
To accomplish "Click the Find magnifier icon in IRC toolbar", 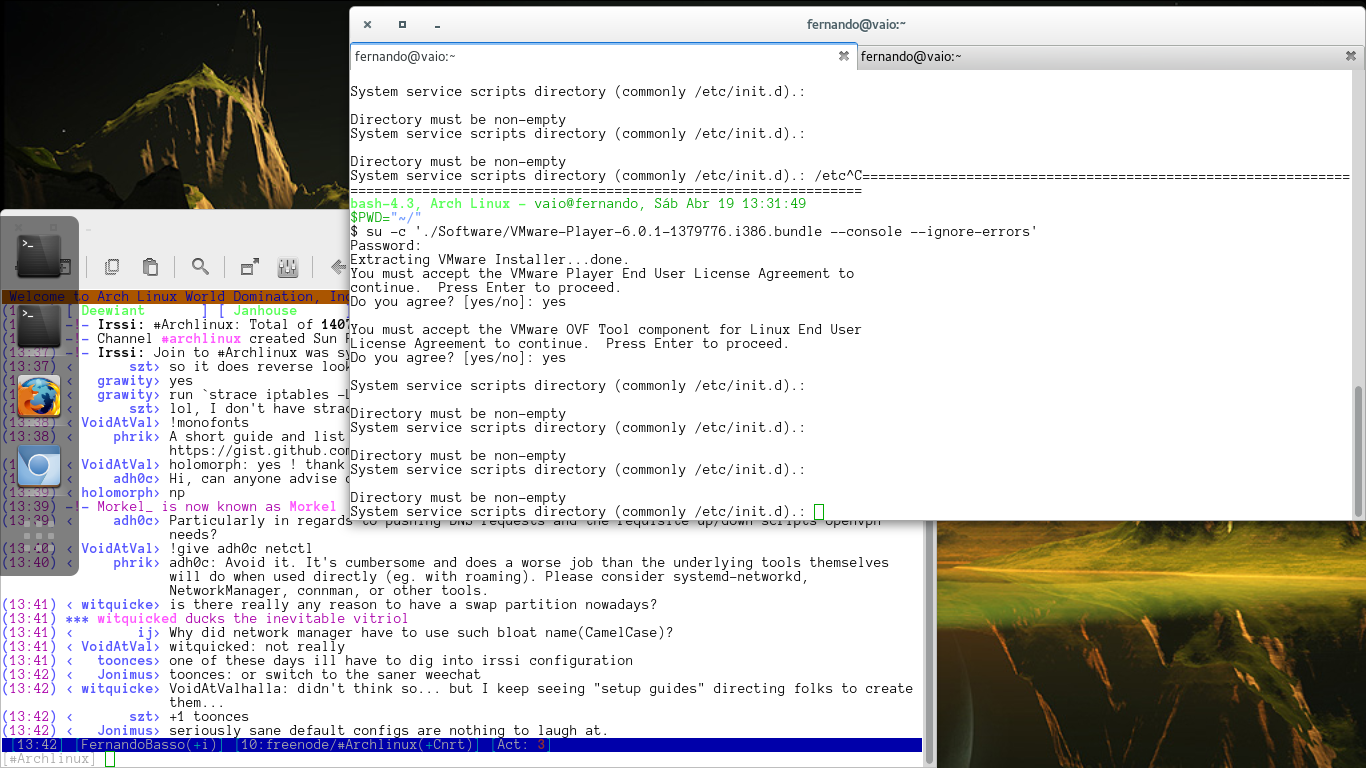I will click(x=200, y=267).
